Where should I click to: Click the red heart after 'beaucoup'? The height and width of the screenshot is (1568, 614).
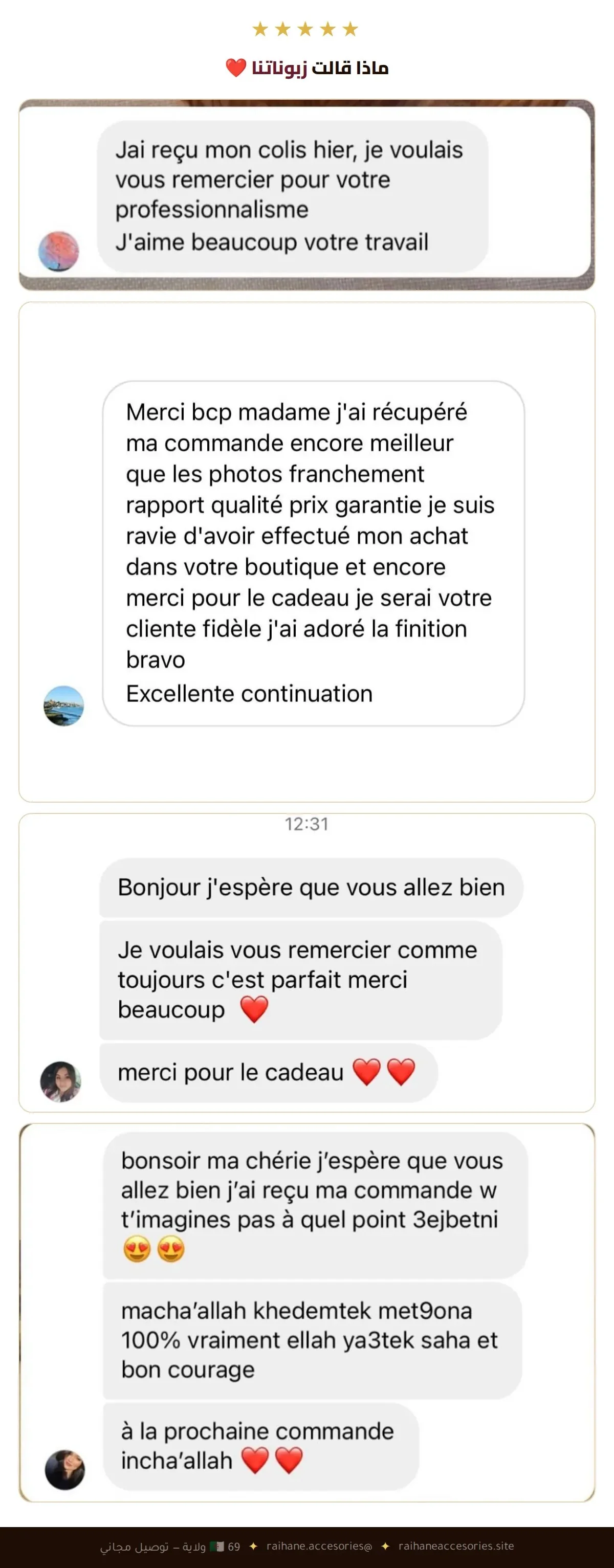254,1009
